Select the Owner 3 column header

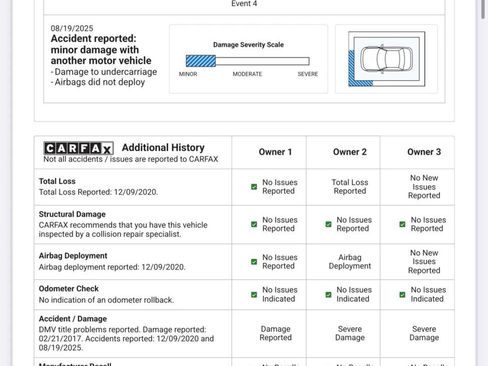424,152
